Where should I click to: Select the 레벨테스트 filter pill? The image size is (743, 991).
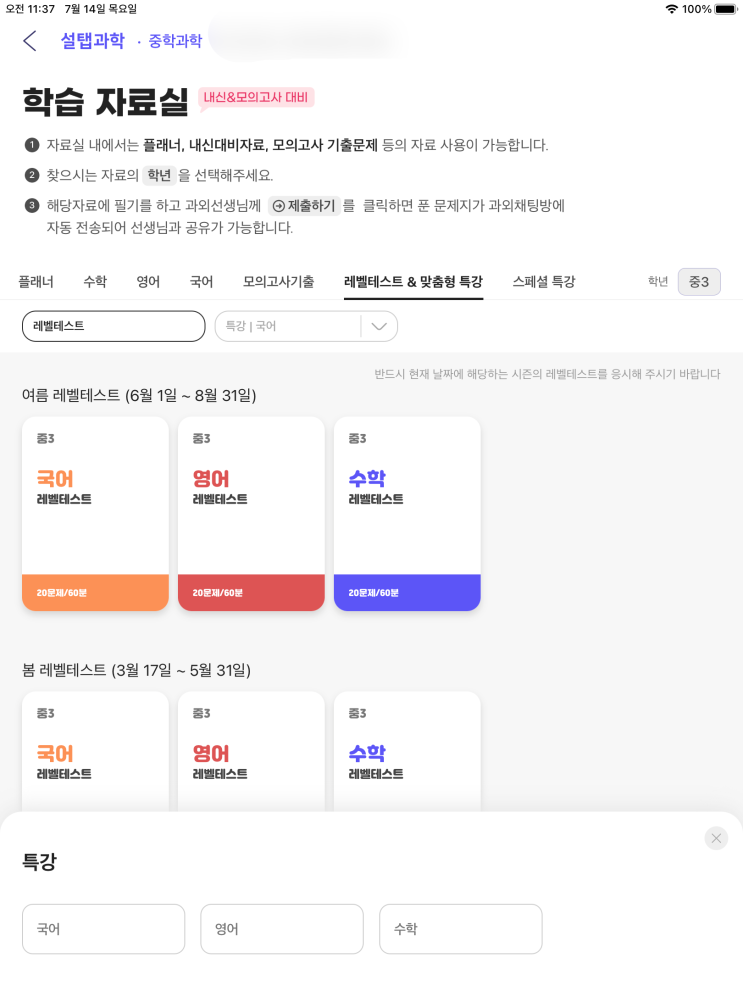[x=113, y=326]
